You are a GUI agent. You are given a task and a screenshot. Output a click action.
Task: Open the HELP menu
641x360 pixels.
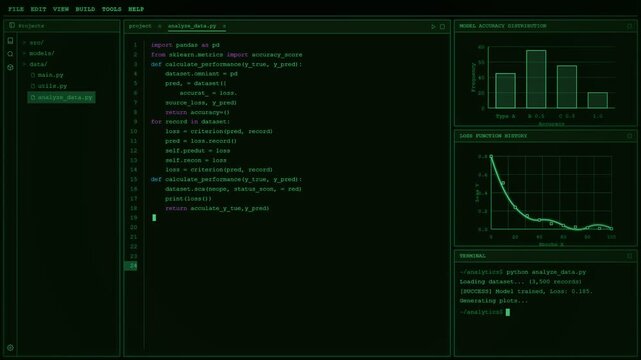(136, 9)
